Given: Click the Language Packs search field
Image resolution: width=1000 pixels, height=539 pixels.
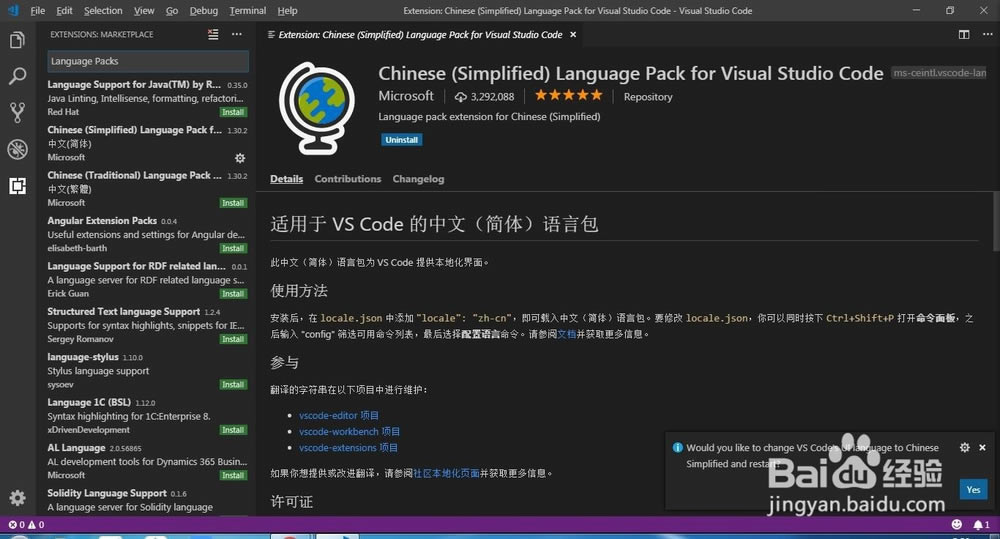Looking at the screenshot, I should [x=148, y=61].
